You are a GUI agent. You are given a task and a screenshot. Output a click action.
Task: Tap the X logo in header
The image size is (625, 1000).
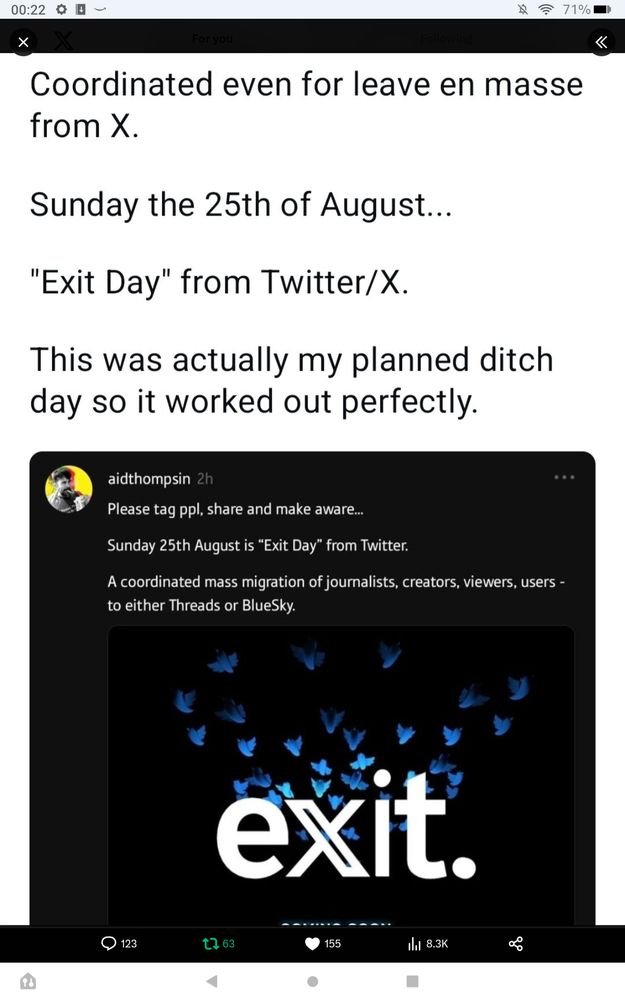(62, 41)
